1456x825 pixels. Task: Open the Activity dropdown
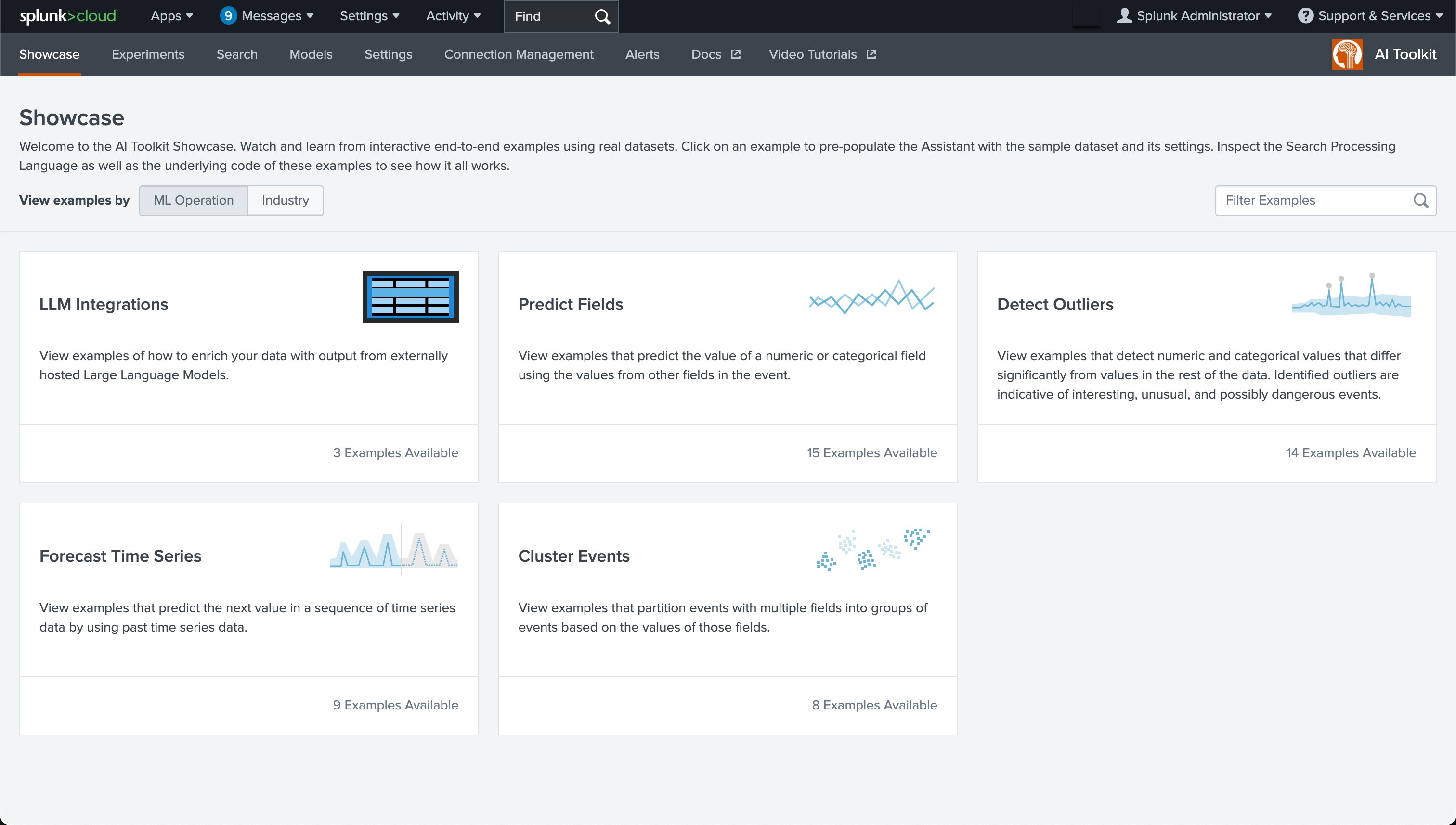pyautogui.click(x=453, y=16)
